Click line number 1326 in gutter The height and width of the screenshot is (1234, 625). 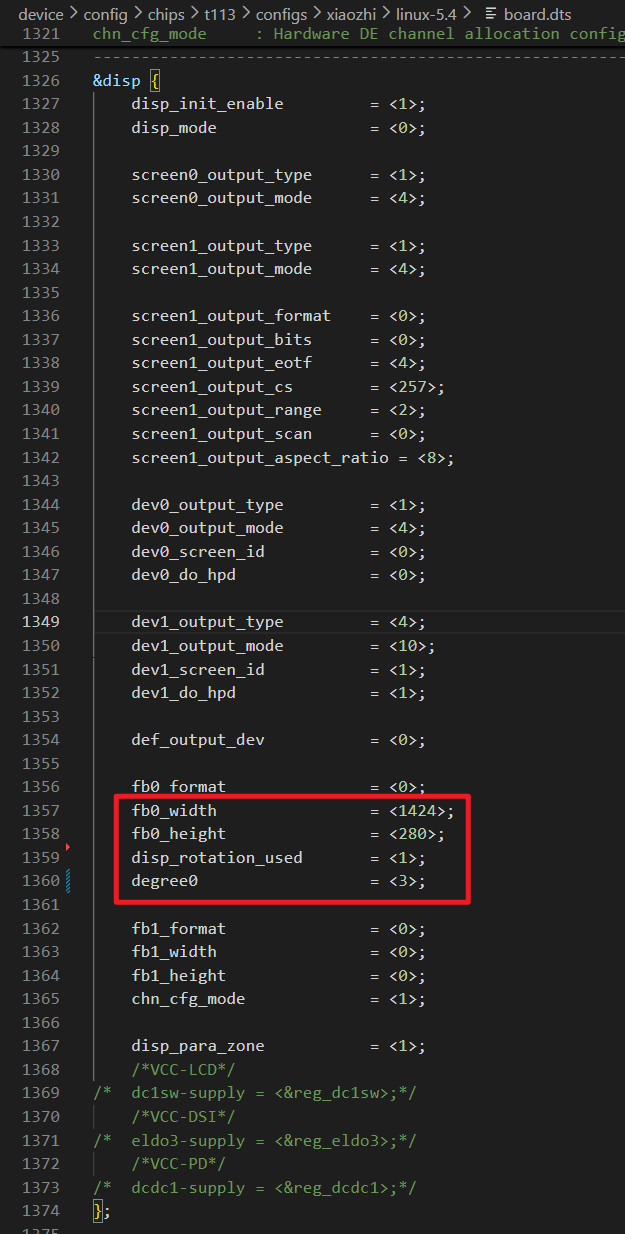[x=40, y=80]
